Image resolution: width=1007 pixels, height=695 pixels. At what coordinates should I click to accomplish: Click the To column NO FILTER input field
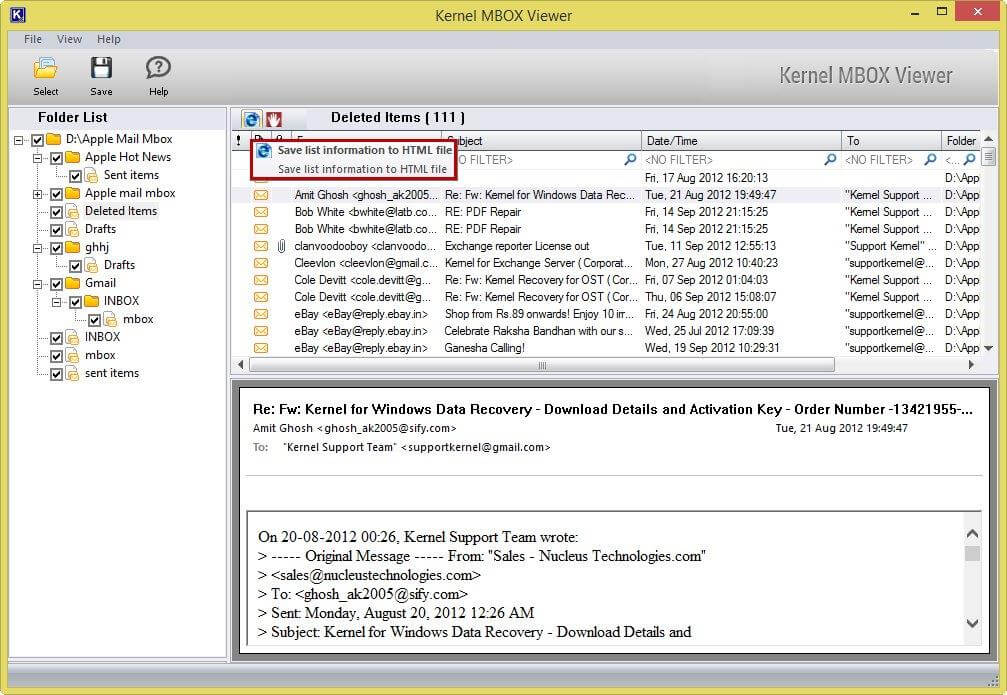tap(882, 159)
